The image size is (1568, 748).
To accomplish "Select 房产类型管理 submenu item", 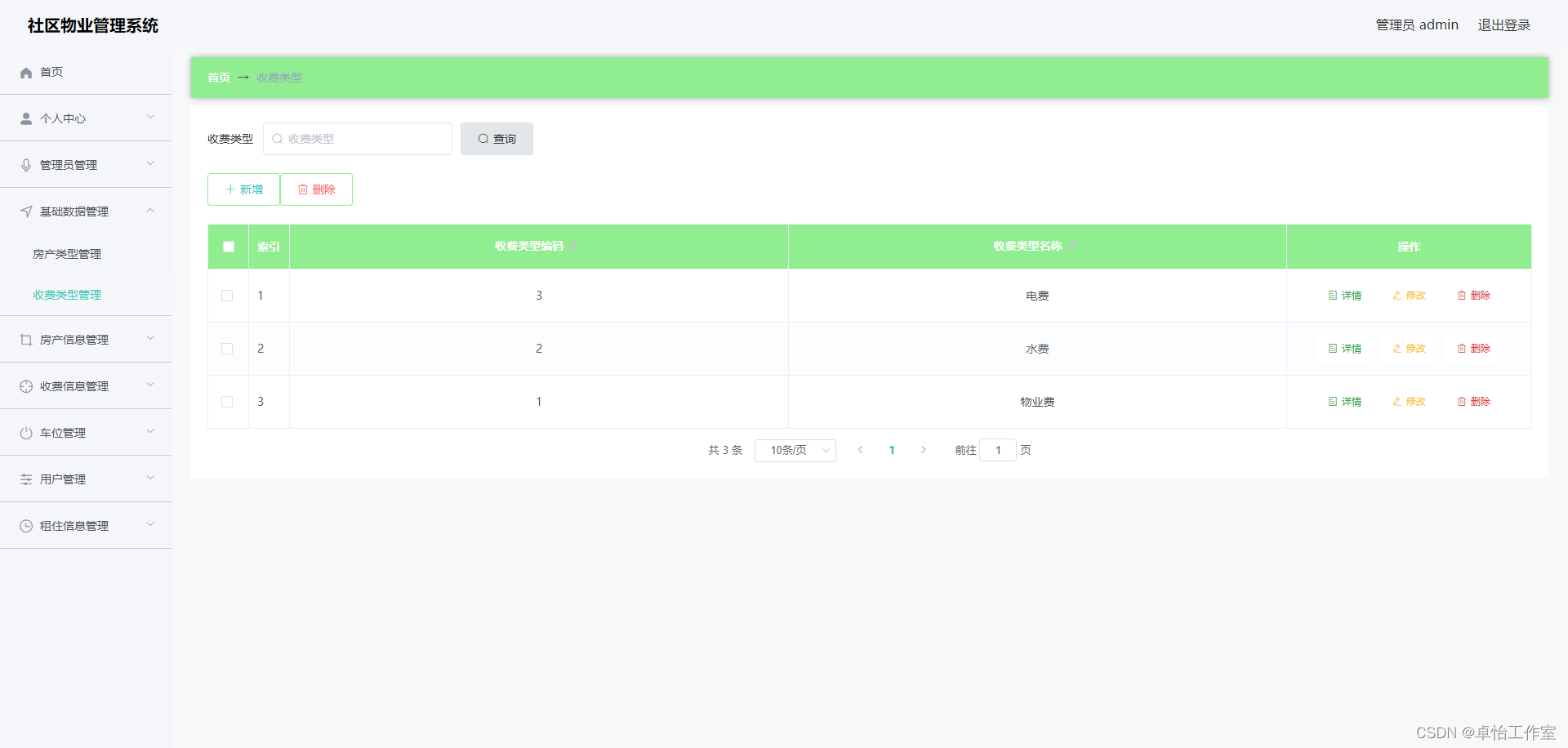I will coord(67,254).
